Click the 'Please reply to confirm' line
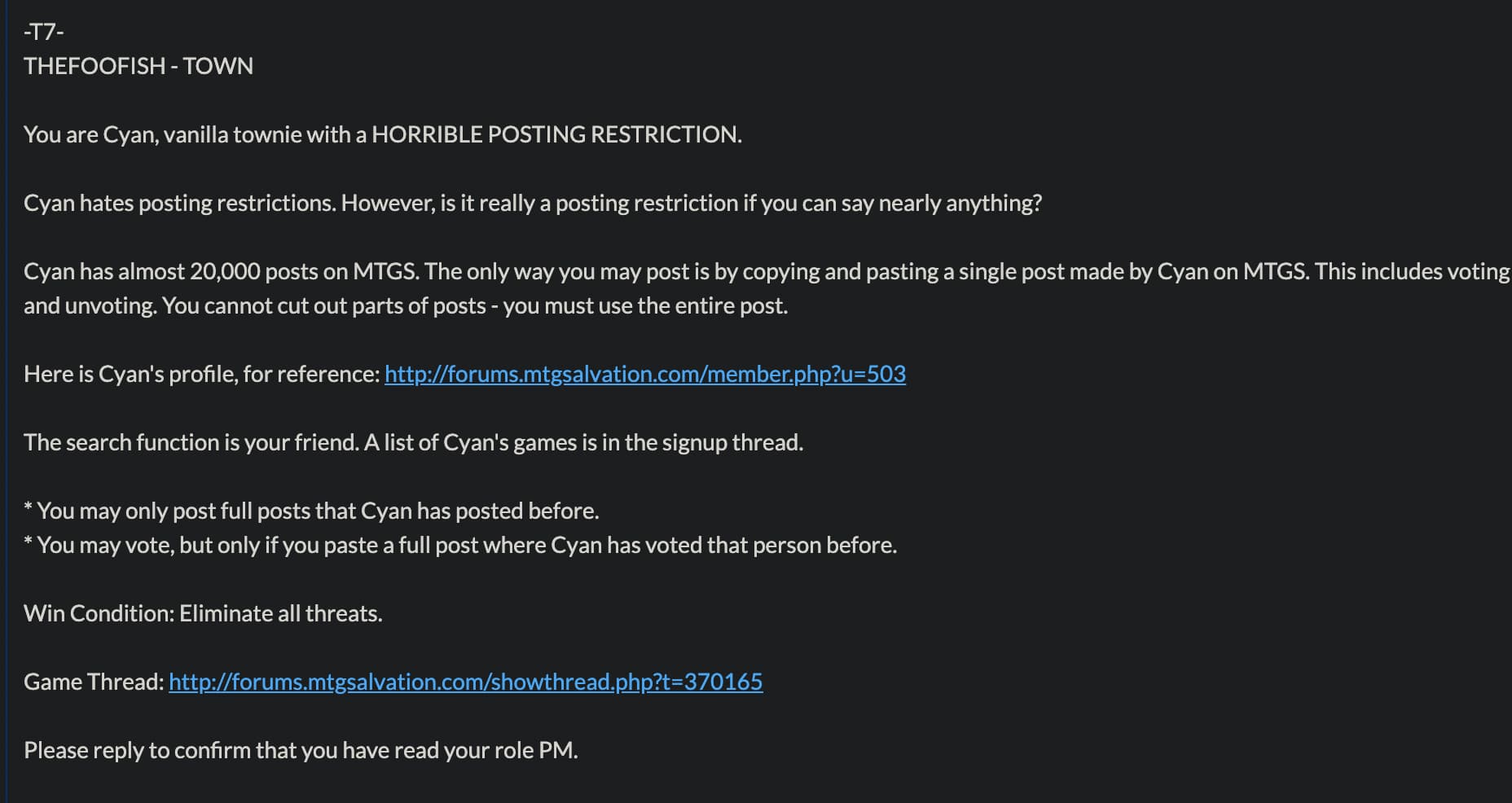 pyautogui.click(x=301, y=750)
